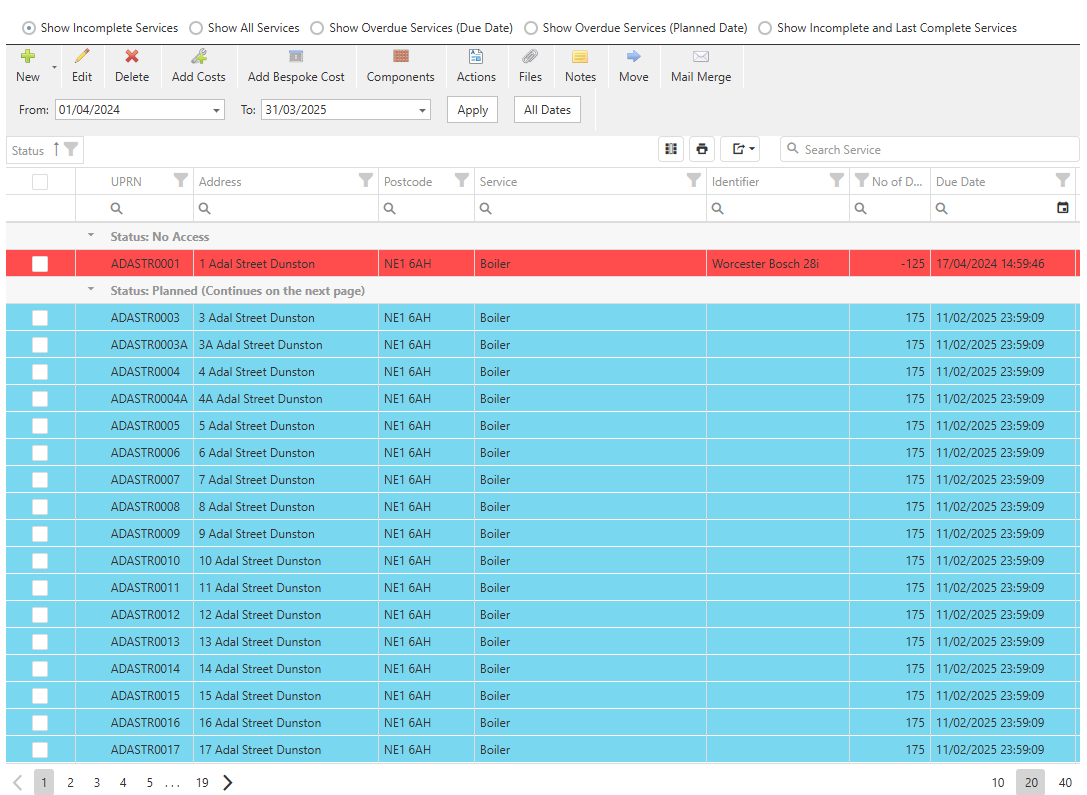
Task: Click the print icon above the grid
Action: 702,149
